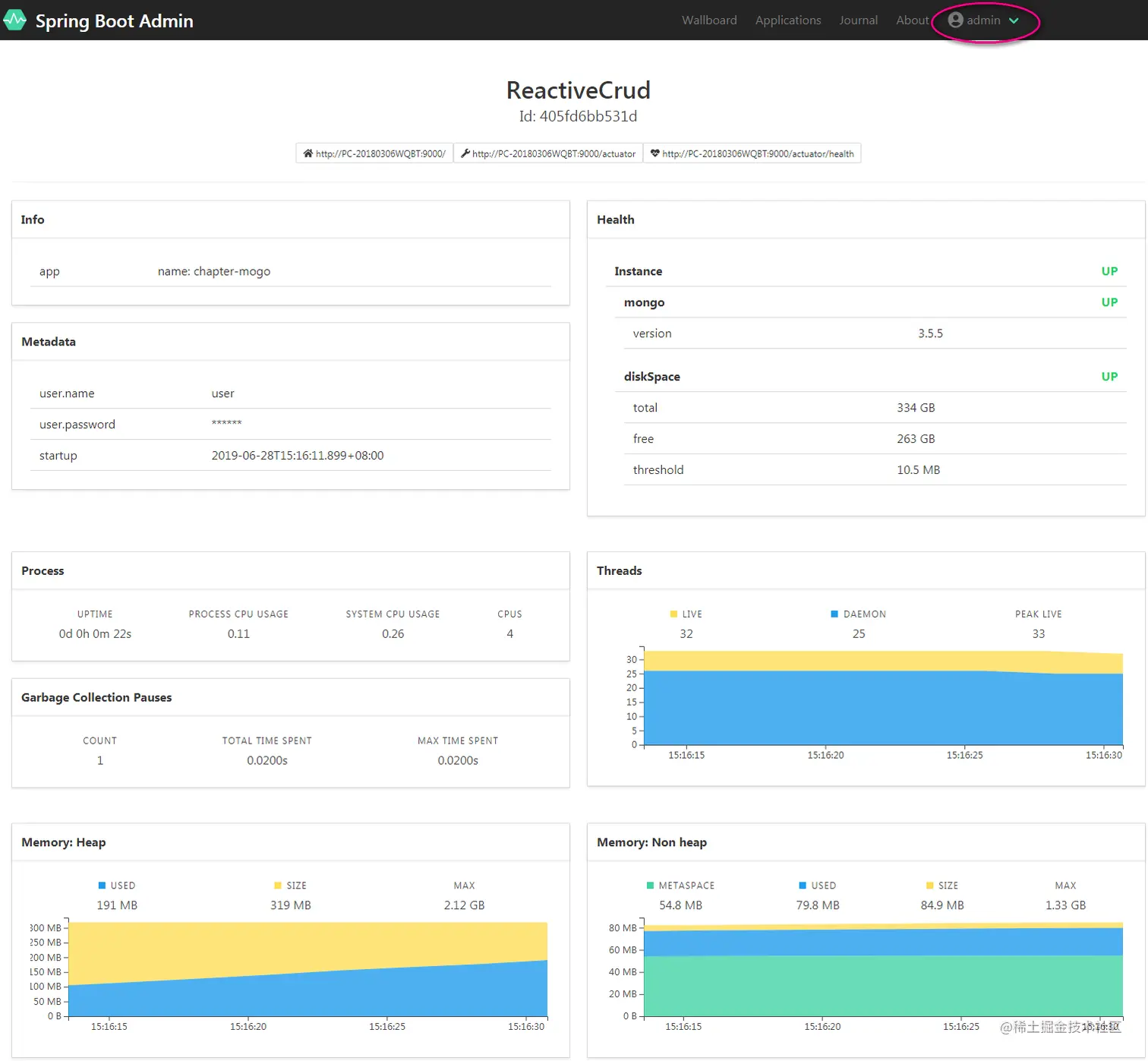
Task: Click the Spring Boot Admin heartbeat logo
Action: [15, 20]
